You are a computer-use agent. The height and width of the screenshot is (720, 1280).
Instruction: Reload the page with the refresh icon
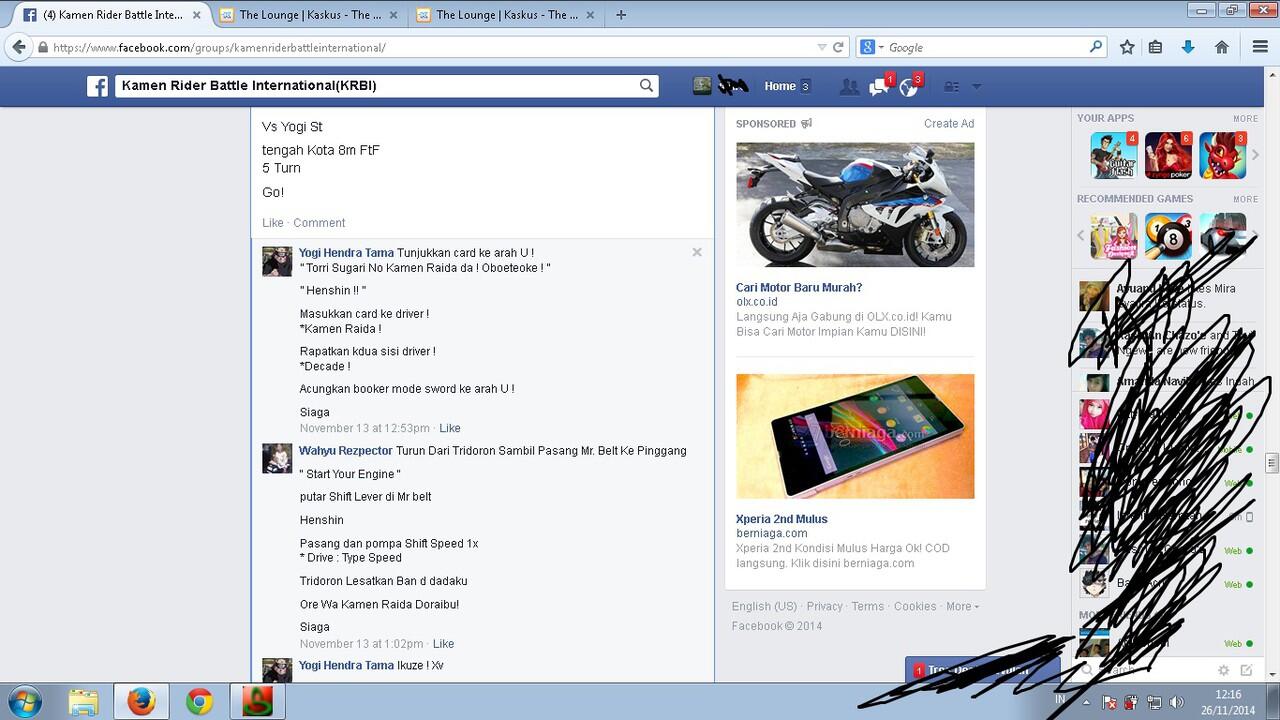coord(838,47)
